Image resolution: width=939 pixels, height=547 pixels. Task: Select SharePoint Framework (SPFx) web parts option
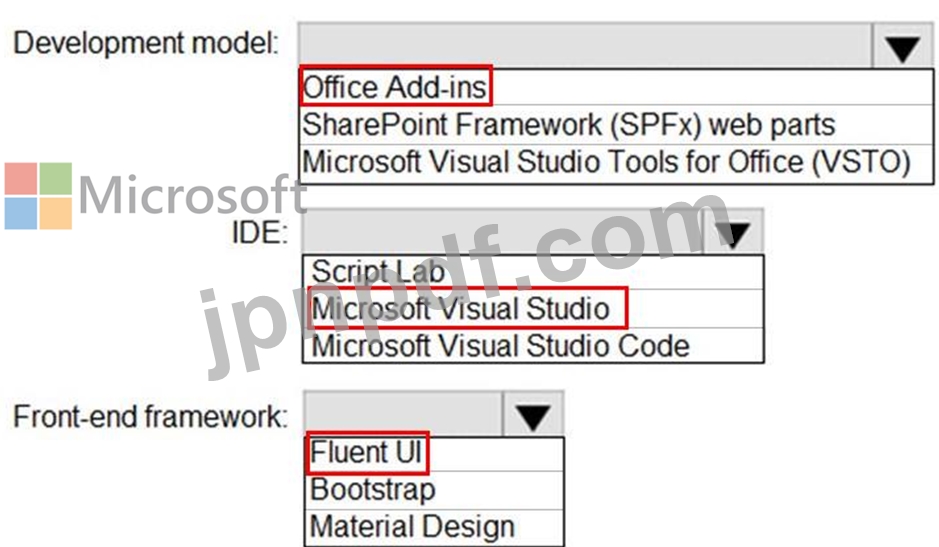click(x=616, y=125)
